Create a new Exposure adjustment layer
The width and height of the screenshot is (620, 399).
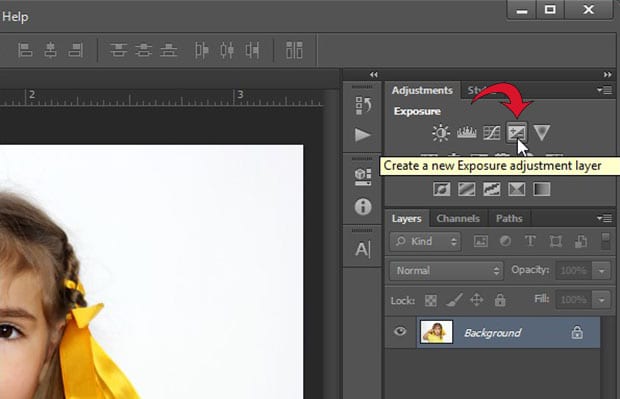point(516,132)
